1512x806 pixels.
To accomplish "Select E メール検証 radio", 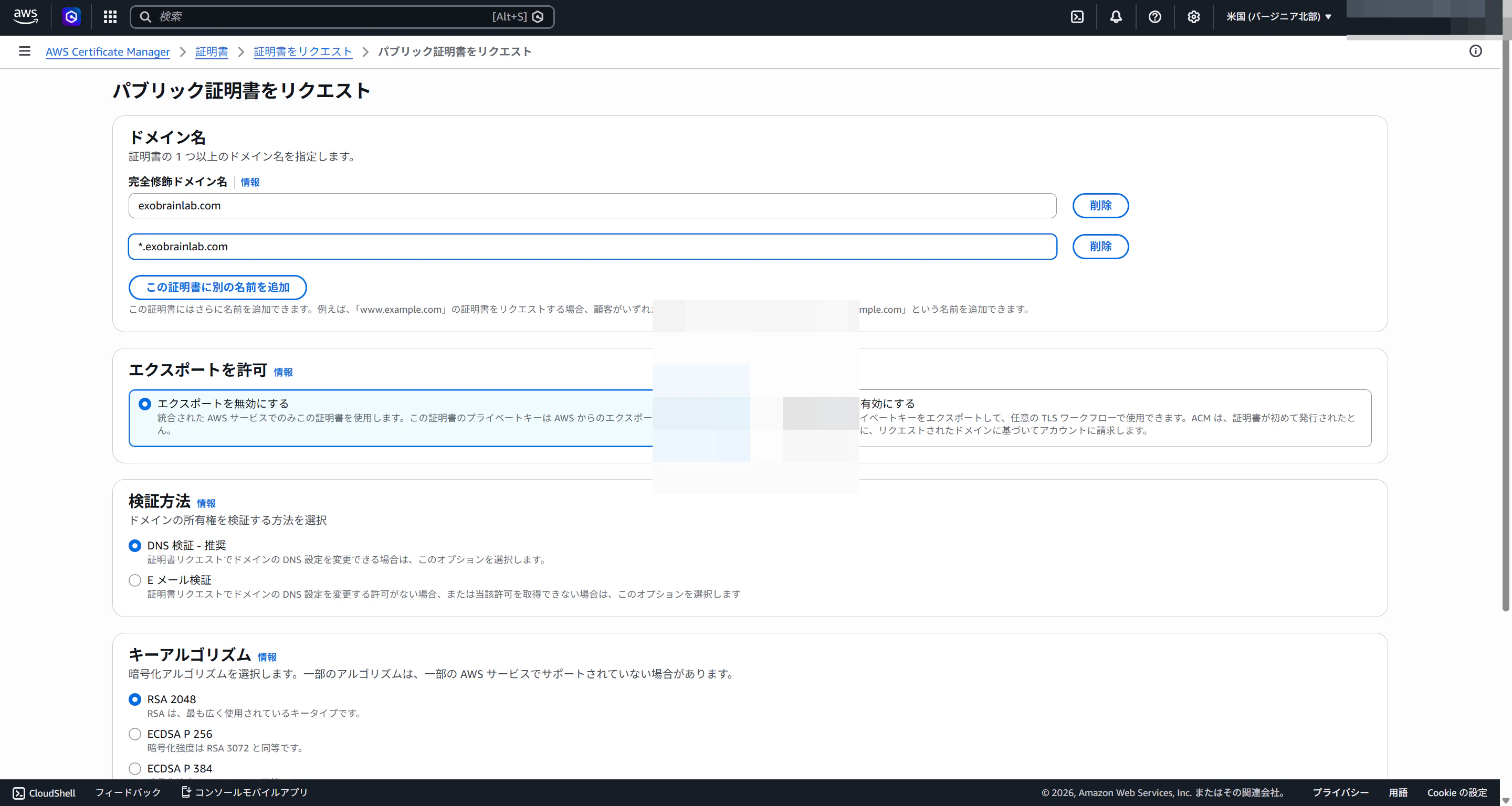I will click(x=135, y=580).
